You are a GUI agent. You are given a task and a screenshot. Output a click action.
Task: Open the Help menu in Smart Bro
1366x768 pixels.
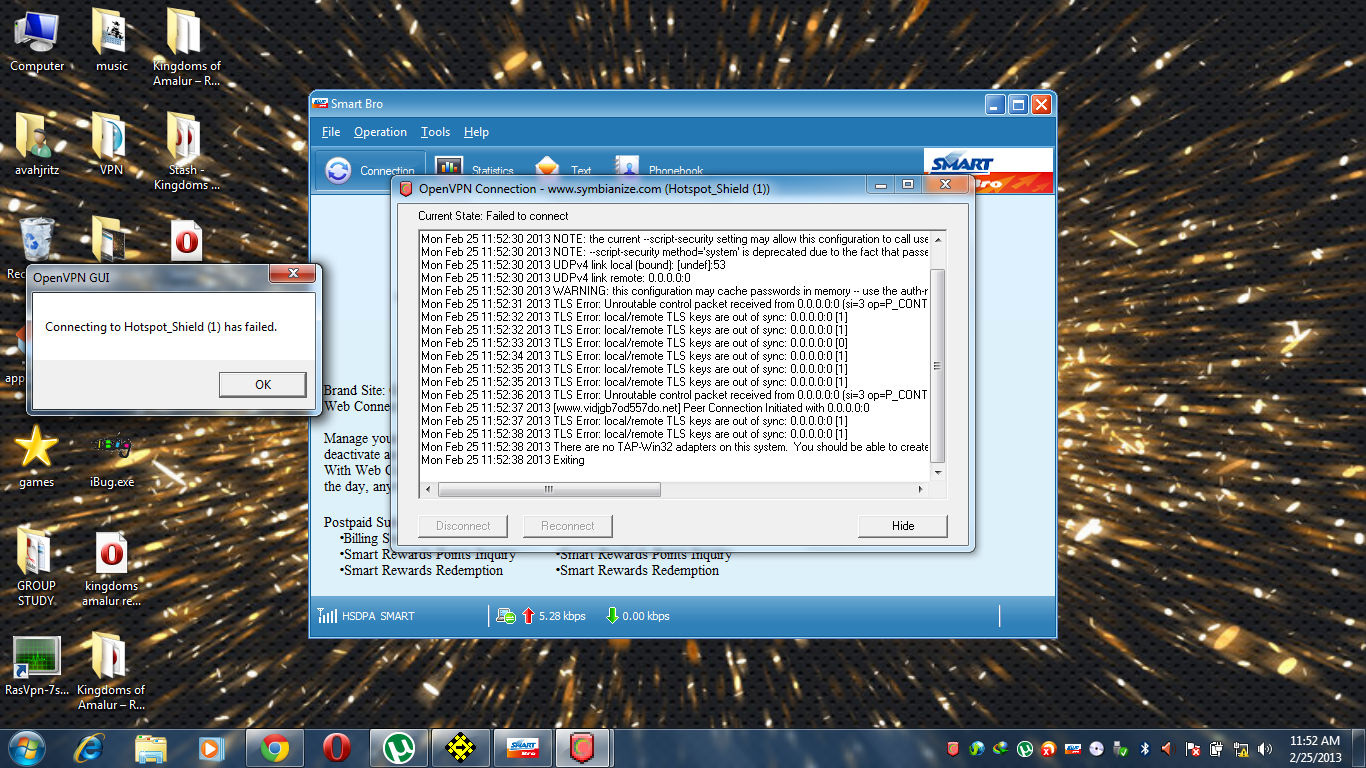pyautogui.click(x=476, y=132)
